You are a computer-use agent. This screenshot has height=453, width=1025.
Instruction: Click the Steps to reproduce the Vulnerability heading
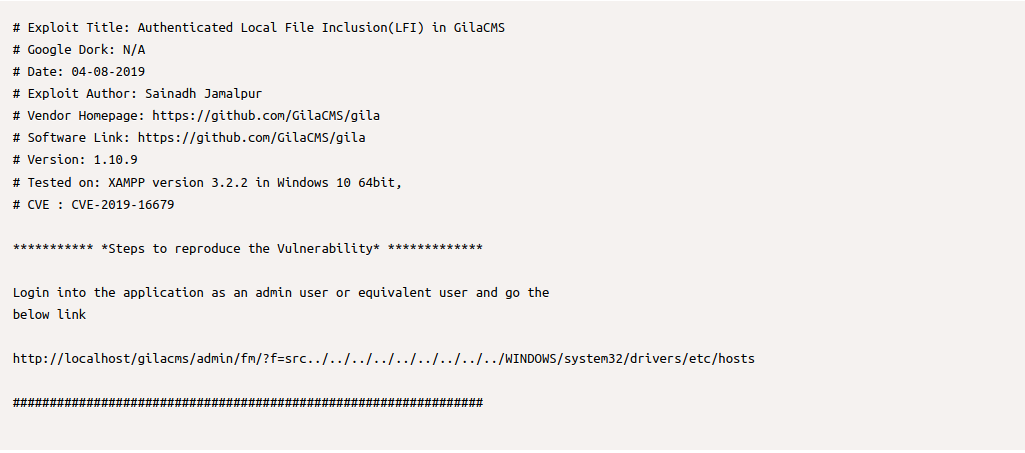coord(240,248)
